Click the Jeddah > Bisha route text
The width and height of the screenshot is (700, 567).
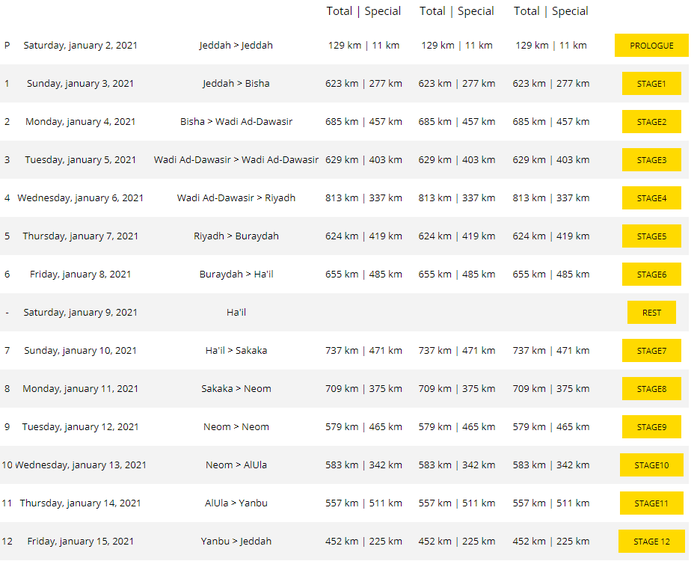pyautogui.click(x=236, y=84)
